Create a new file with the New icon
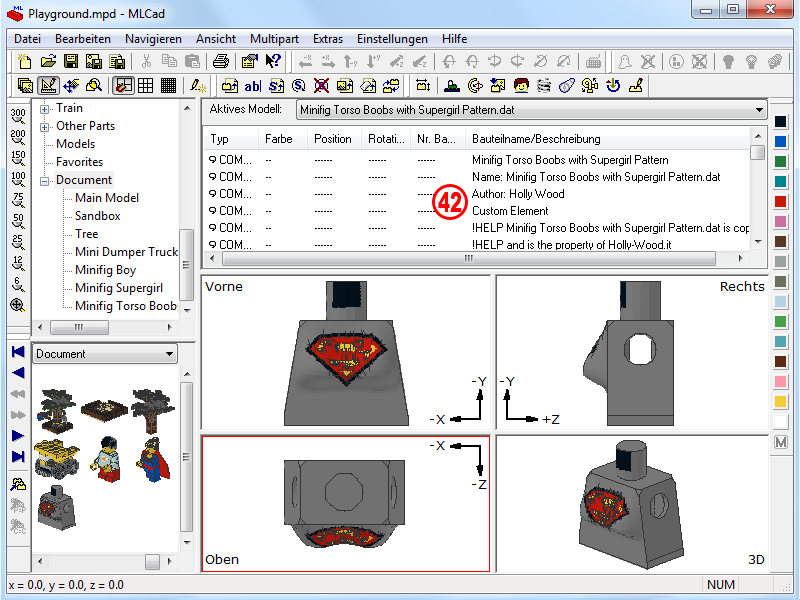The height and width of the screenshot is (600, 800). point(24,62)
